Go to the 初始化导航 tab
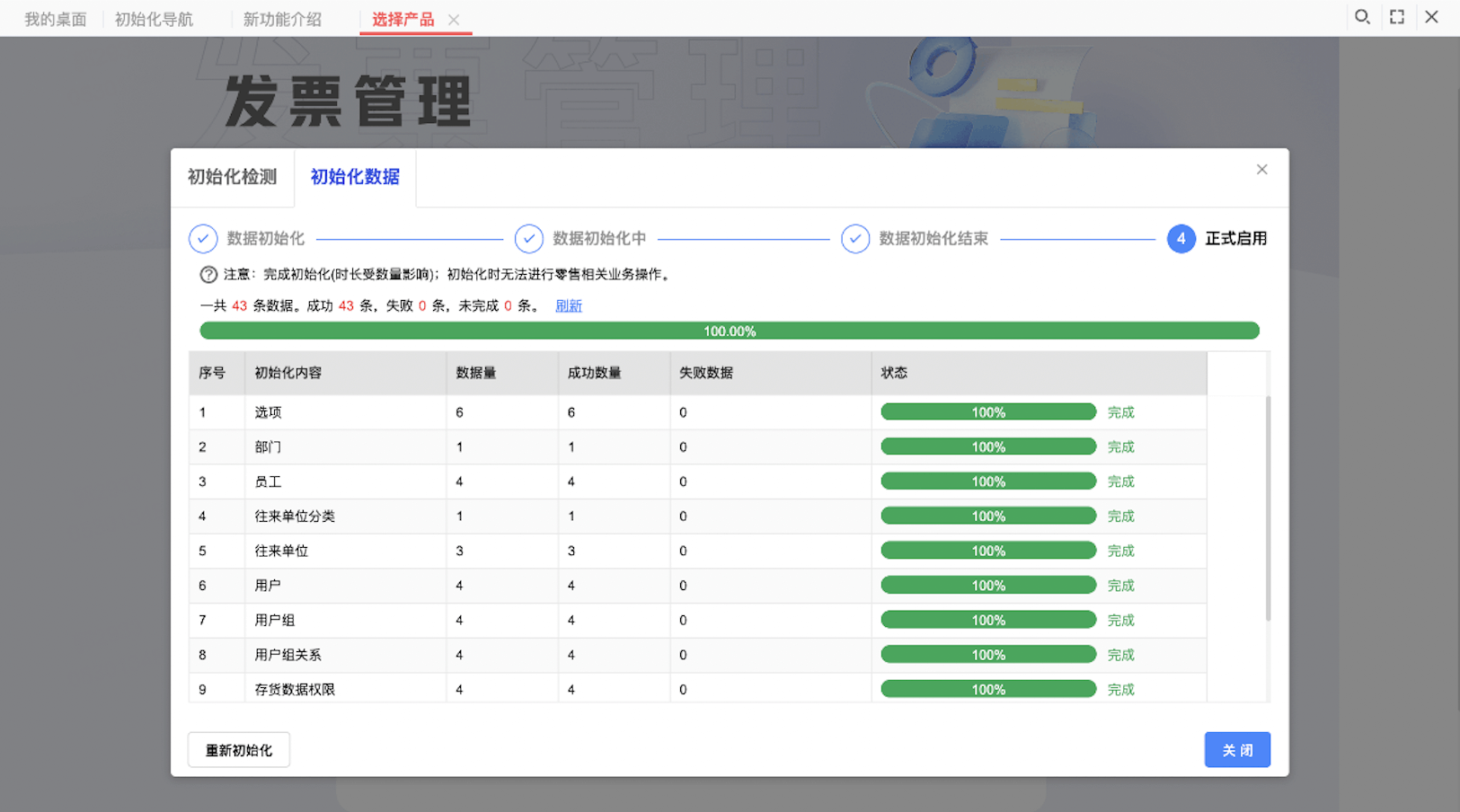Viewport: 1460px width, 812px height. point(154,19)
